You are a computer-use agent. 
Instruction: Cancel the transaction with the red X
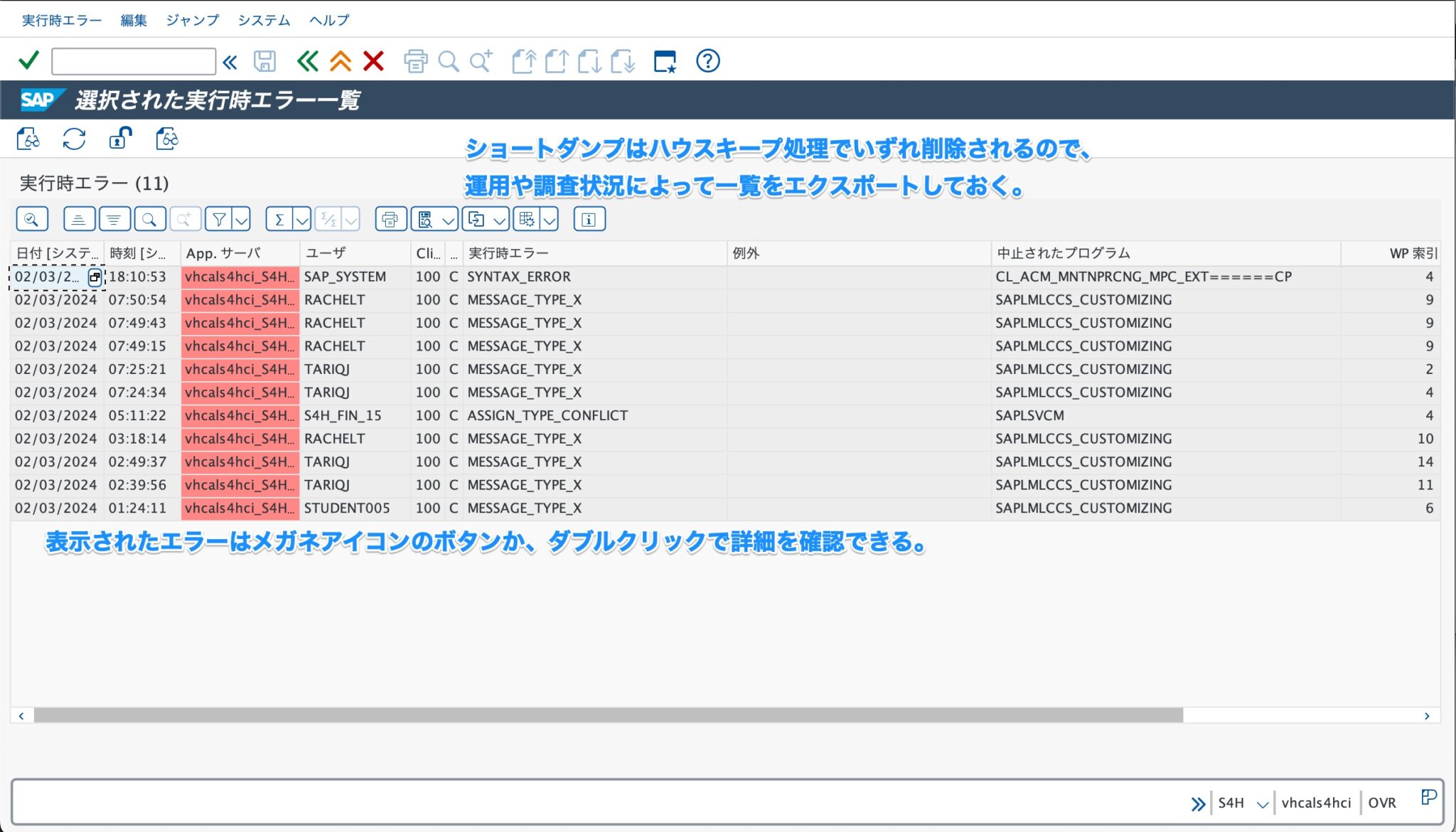373,60
